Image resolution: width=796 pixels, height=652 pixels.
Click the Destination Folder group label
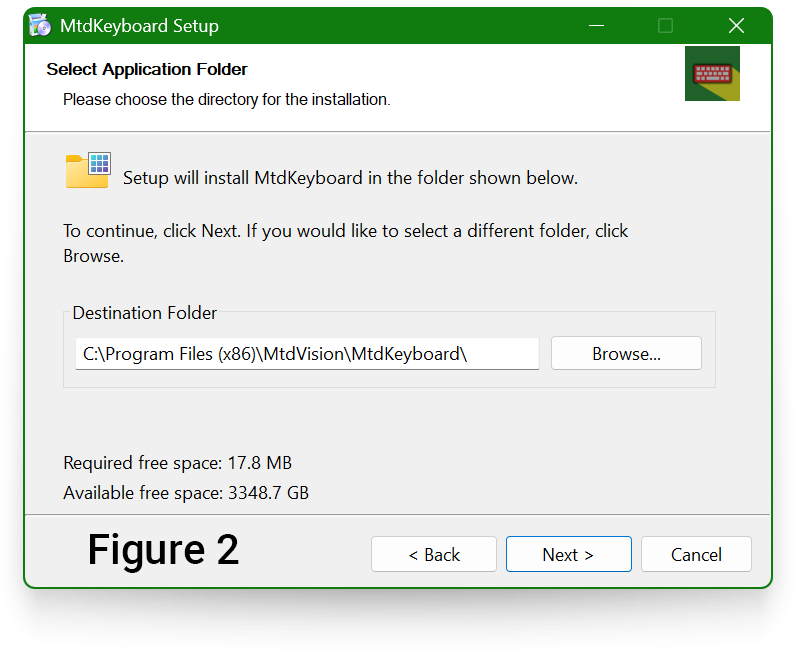click(145, 313)
